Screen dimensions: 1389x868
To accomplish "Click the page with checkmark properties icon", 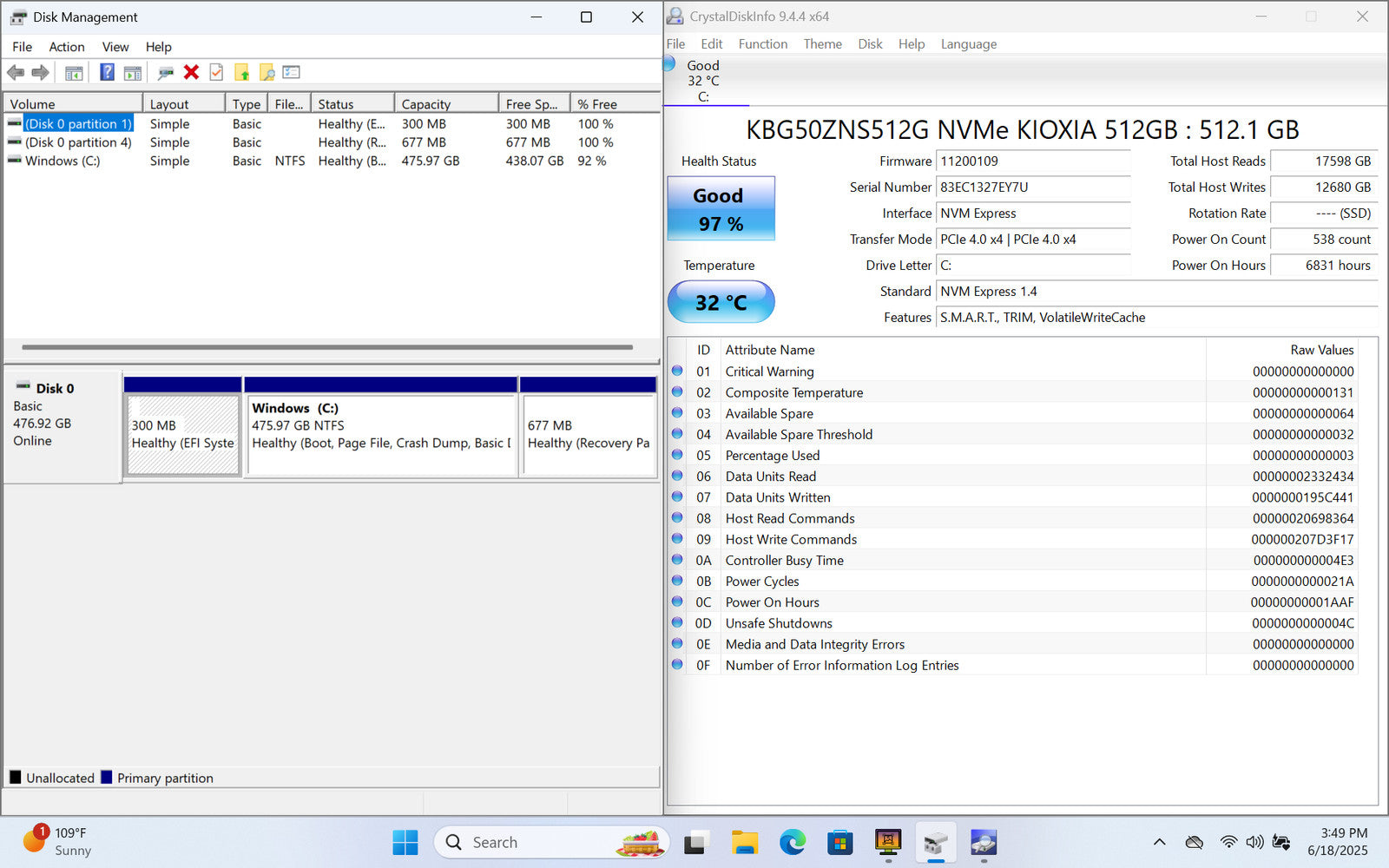I will coord(216,73).
